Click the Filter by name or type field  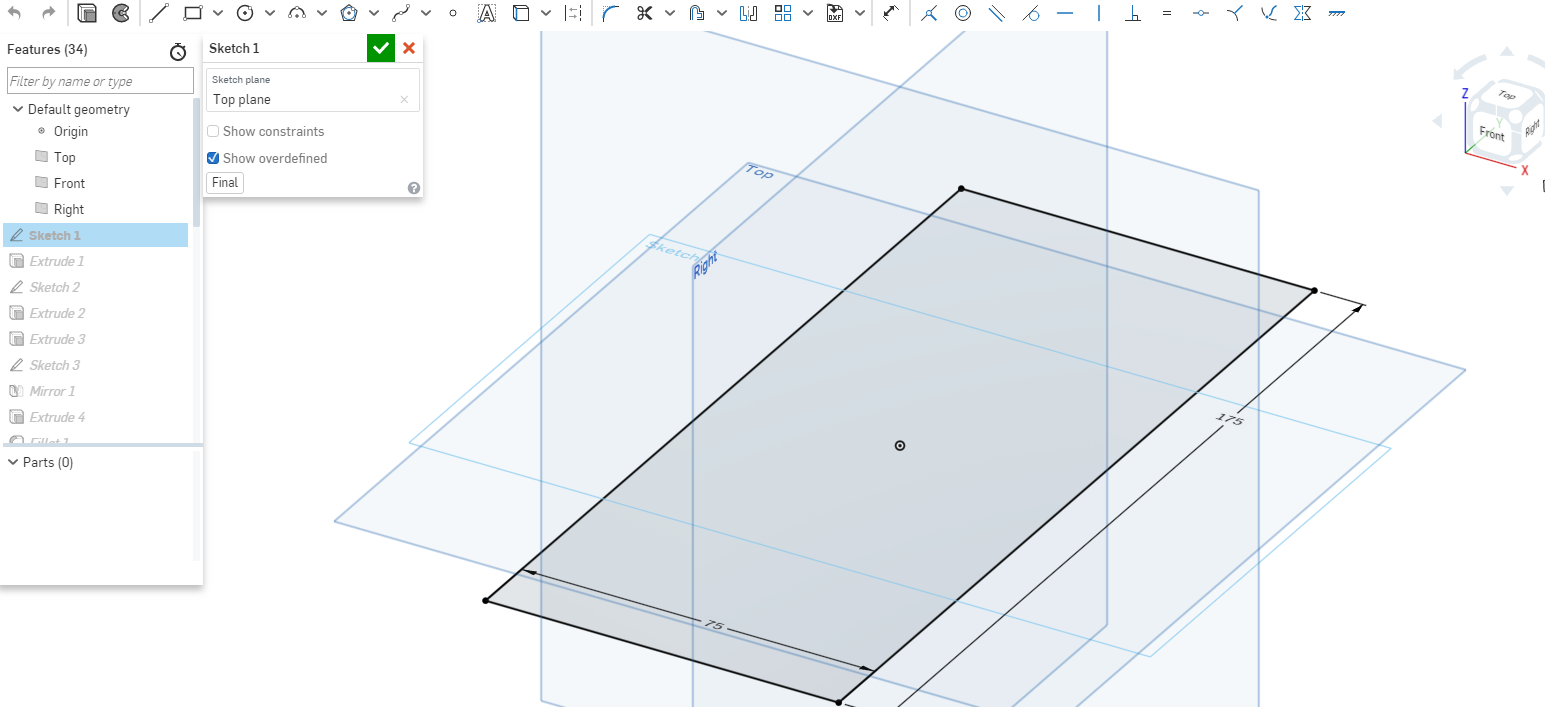tap(100, 81)
